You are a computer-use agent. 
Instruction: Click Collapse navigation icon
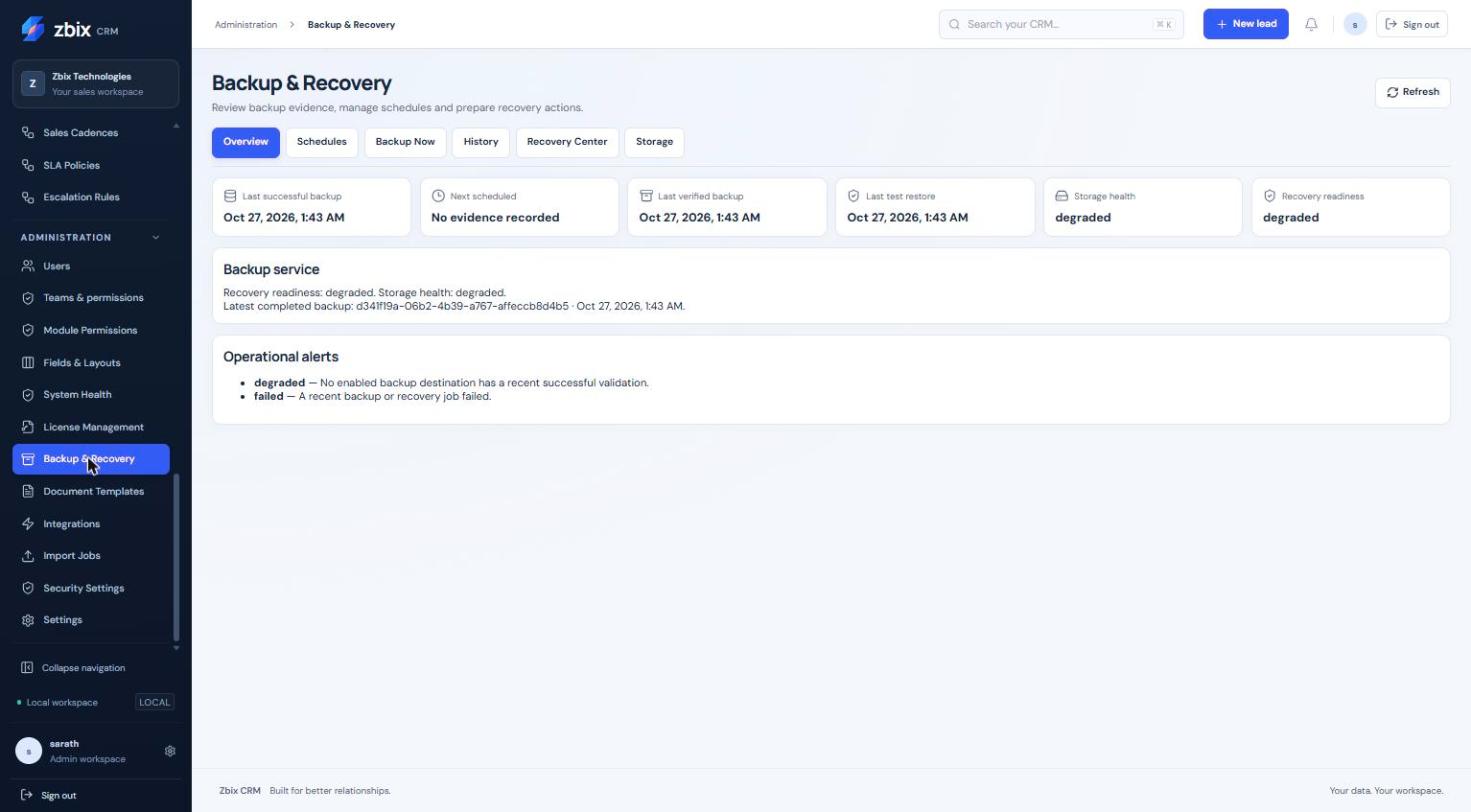[x=27, y=668]
